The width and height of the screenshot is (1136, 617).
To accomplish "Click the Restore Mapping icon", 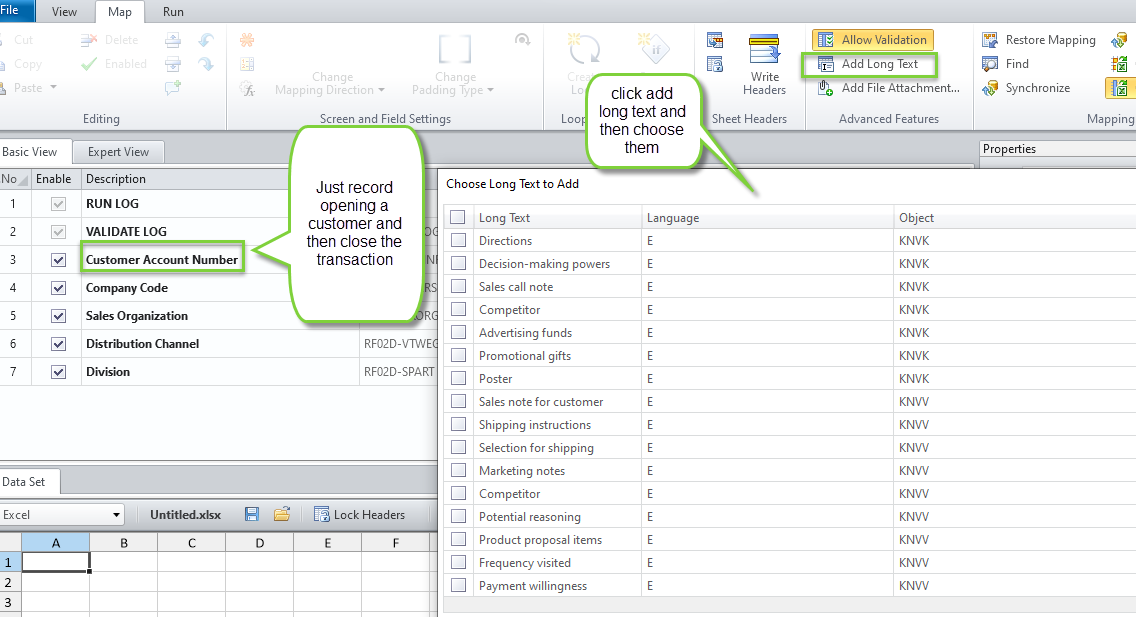I will (x=990, y=40).
